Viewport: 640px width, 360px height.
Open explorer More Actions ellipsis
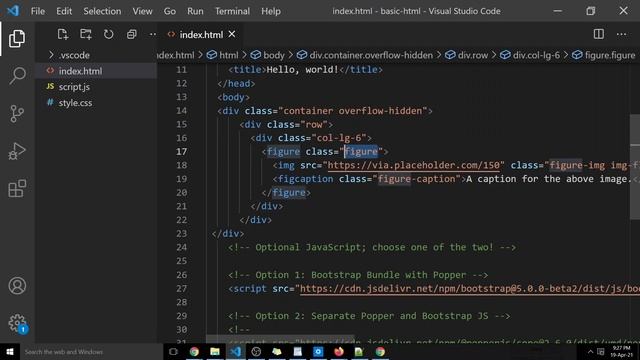point(153,34)
